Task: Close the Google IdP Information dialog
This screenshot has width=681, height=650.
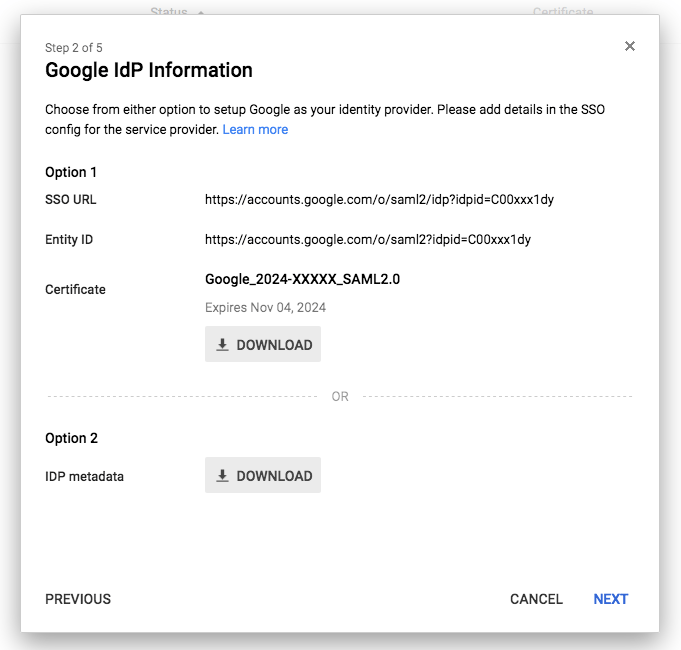Action: click(x=630, y=46)
